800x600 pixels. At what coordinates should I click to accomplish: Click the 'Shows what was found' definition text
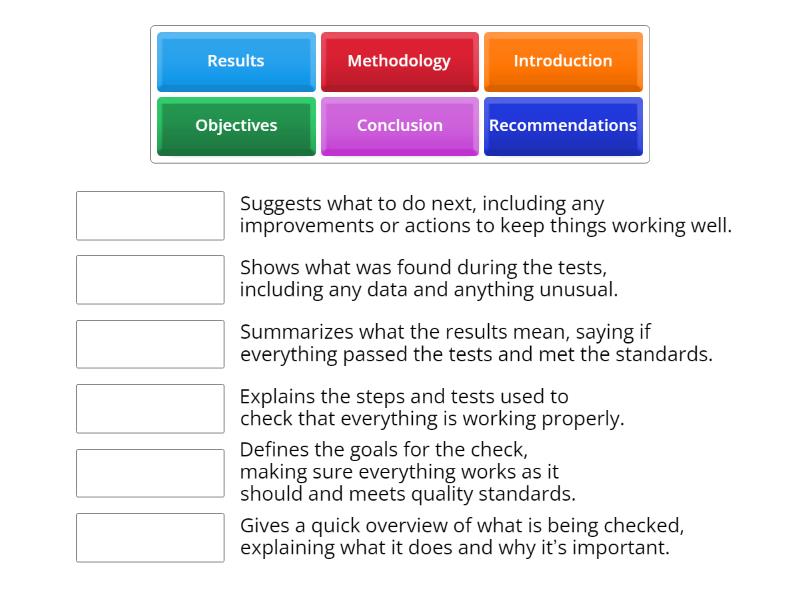pos(428,279)
